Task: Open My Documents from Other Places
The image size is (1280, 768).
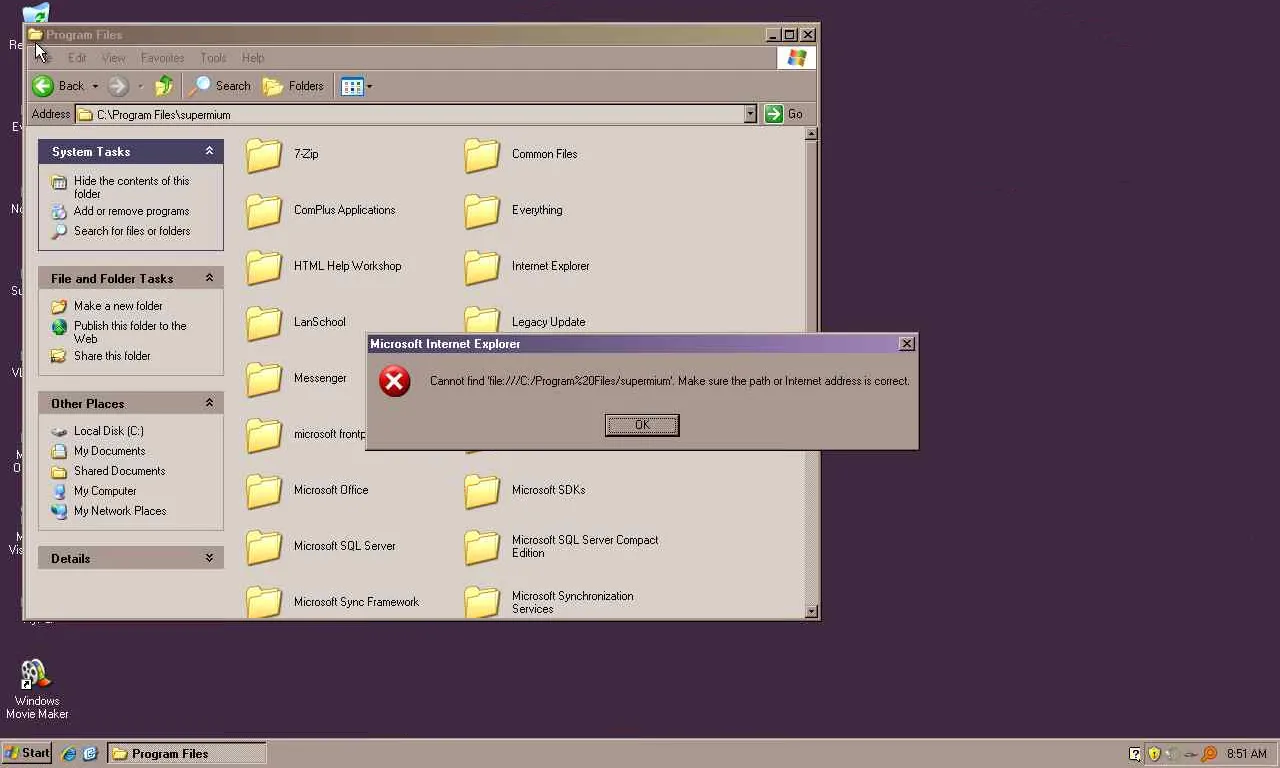Action: click(x=109, y=451)
